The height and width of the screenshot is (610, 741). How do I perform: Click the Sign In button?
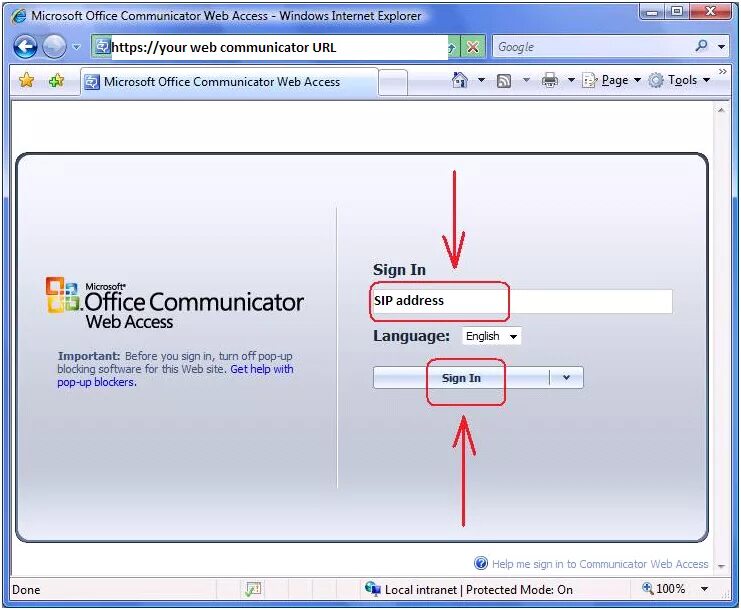(x=461, y=378)
